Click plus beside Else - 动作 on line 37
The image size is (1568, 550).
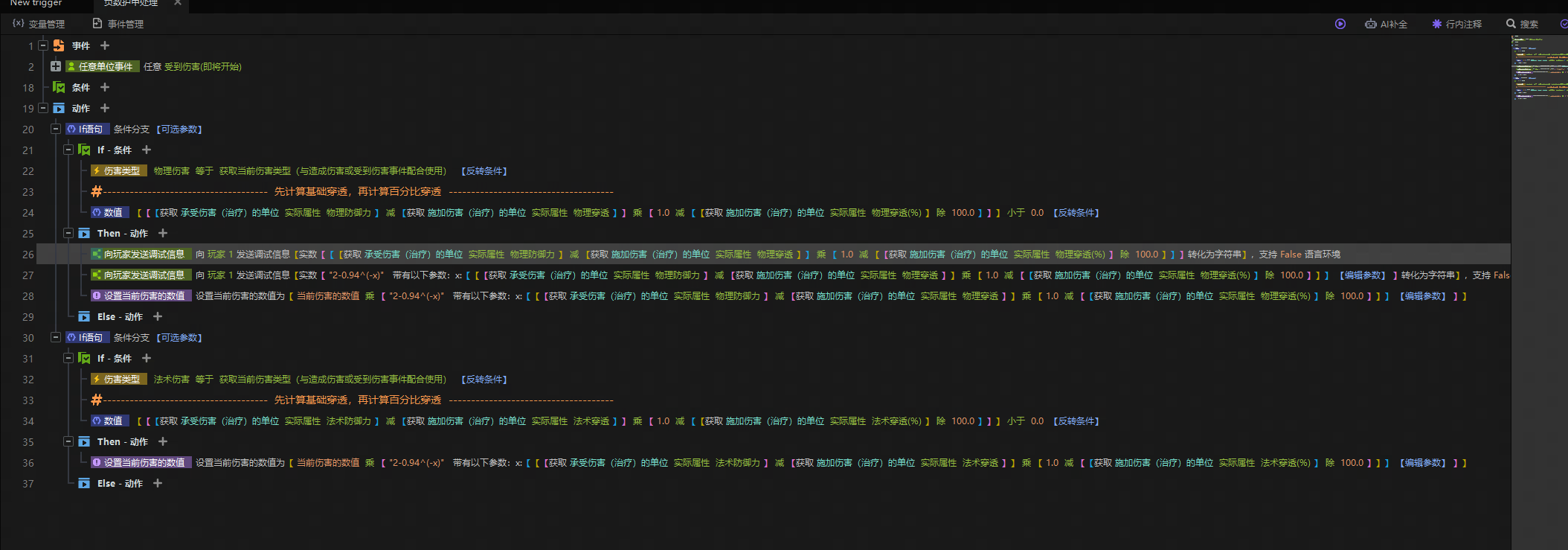point(158,483)
